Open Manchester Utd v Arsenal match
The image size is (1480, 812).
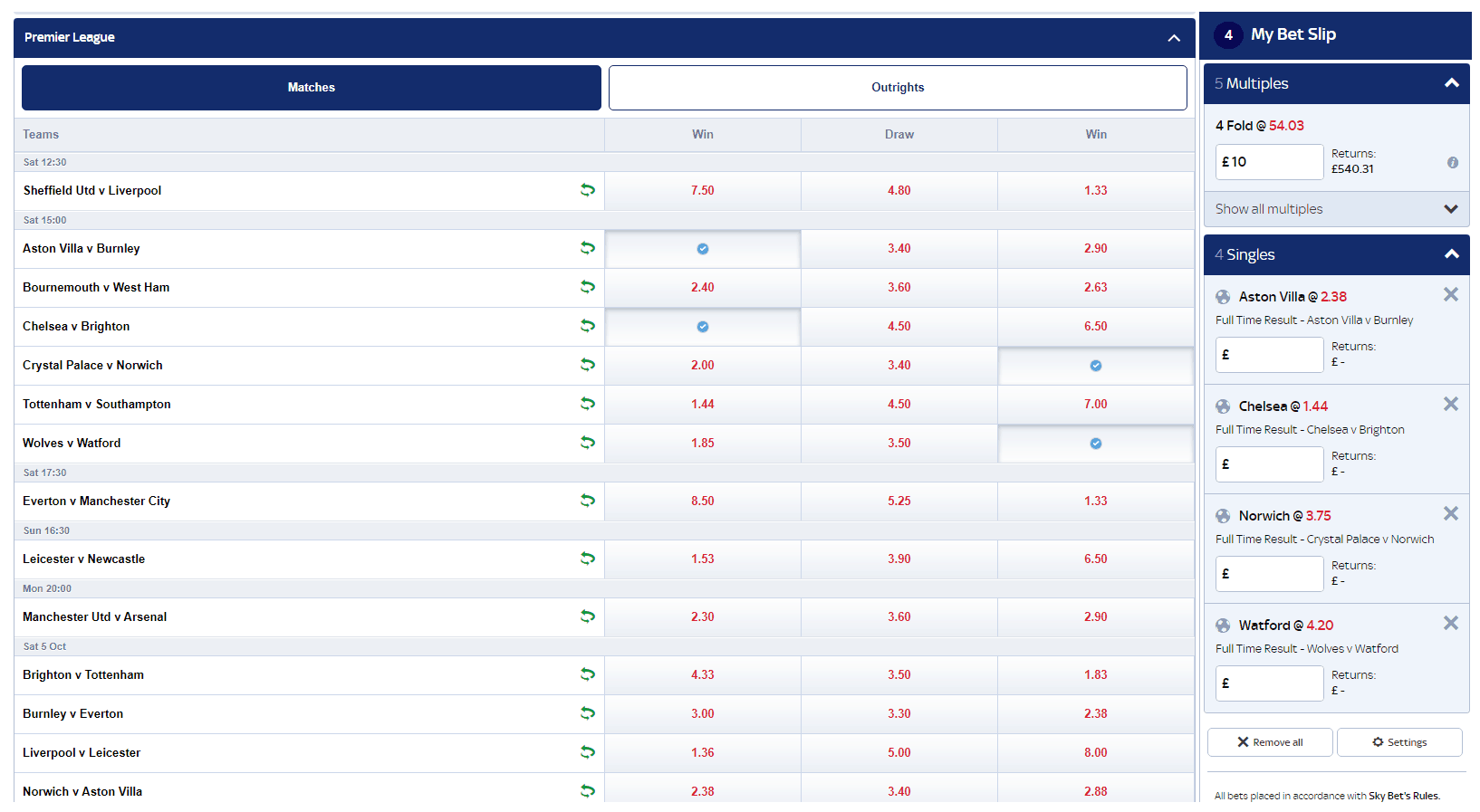coord(94,617)
